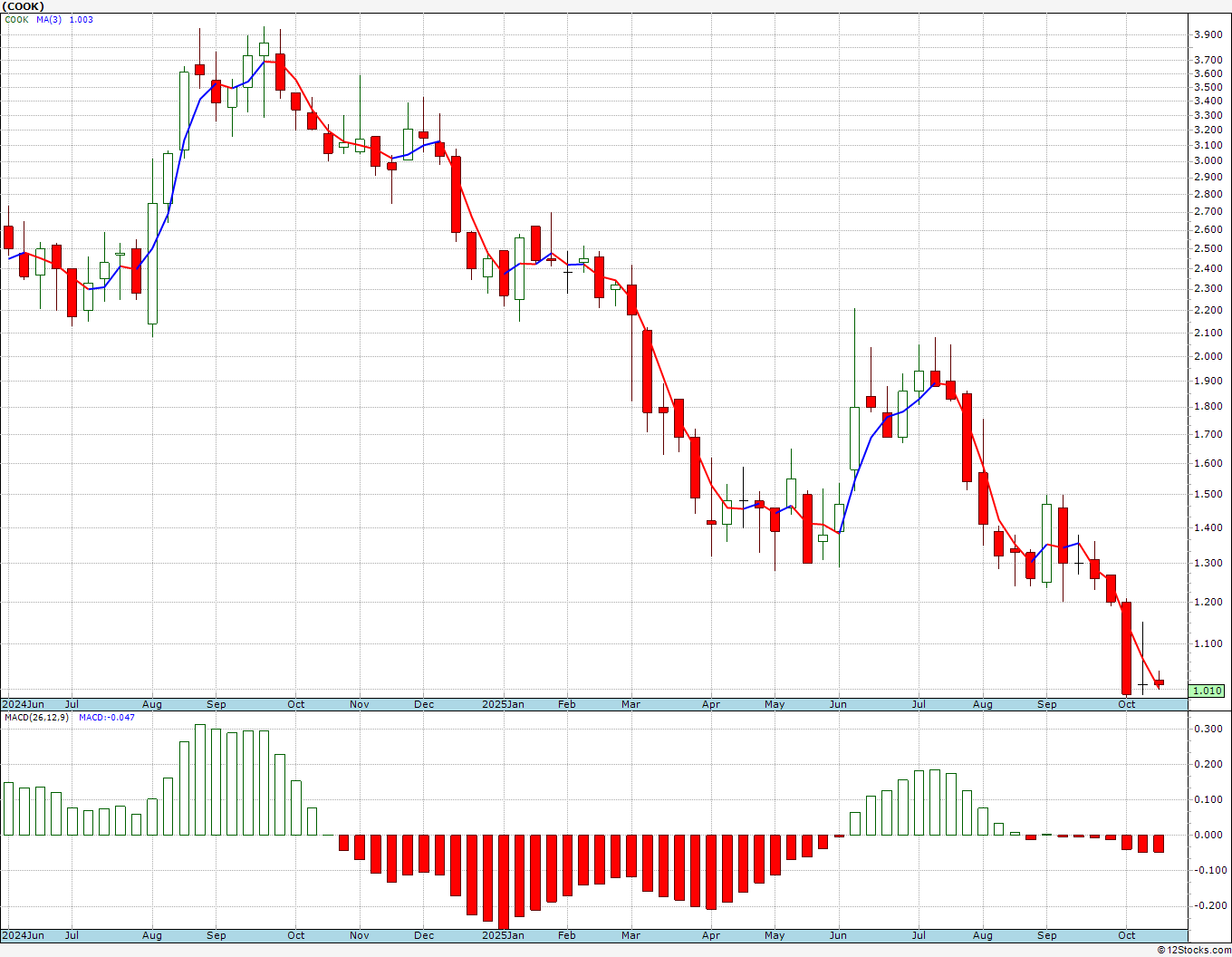Click the tall white candle at Aug 2024

pyautogui.click(x=152, y=263)
